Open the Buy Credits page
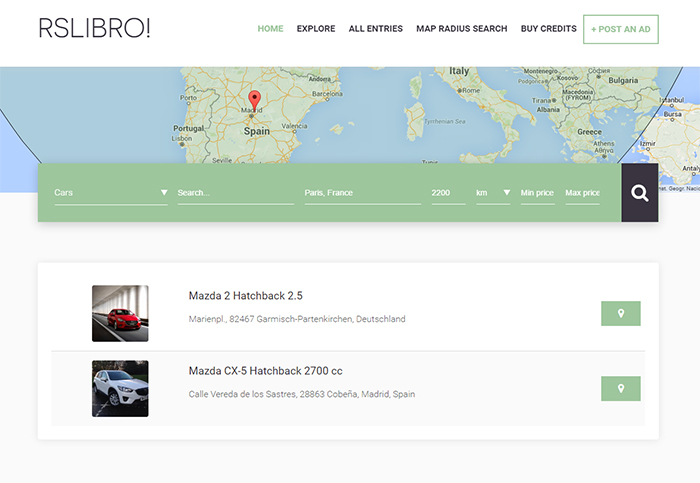This screenshot has width=700, height=483. pyautogui.click(x=549, y=29)
